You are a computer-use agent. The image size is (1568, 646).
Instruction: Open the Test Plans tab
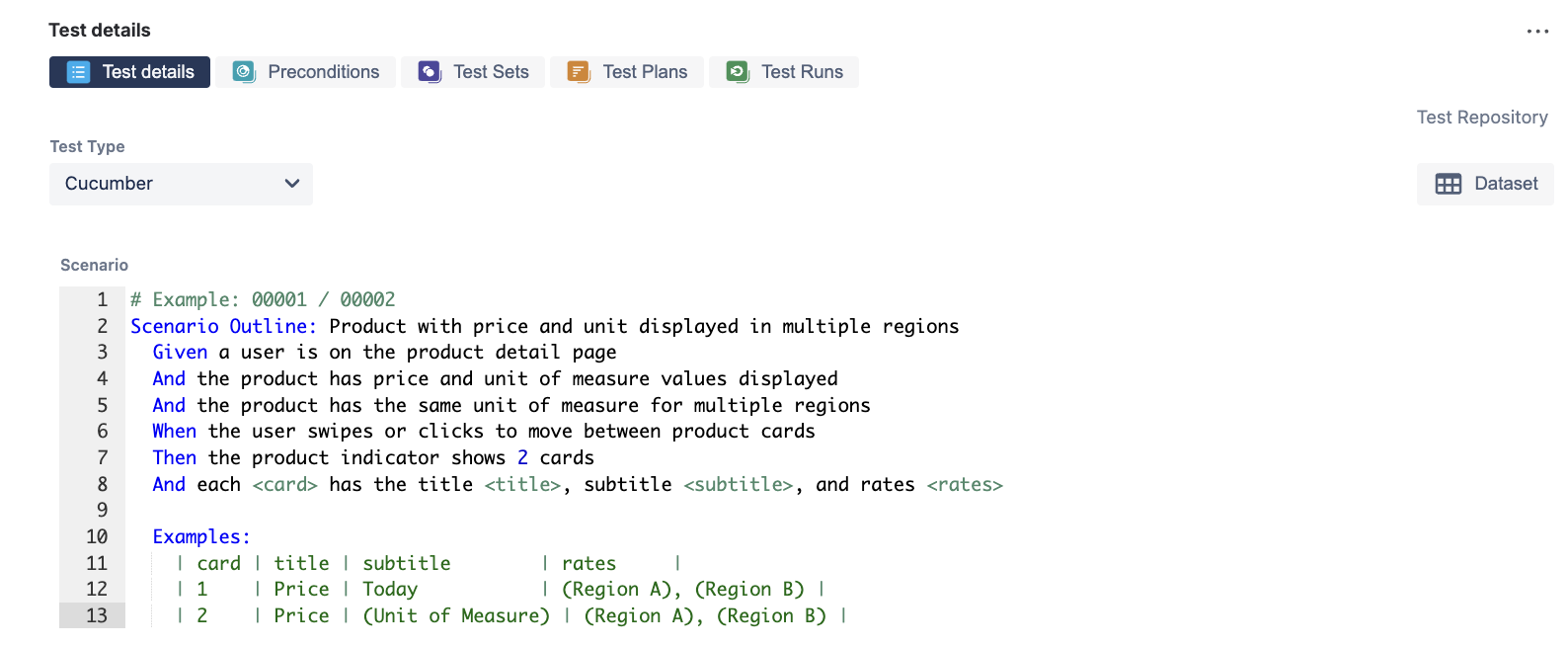coord(645,72)
